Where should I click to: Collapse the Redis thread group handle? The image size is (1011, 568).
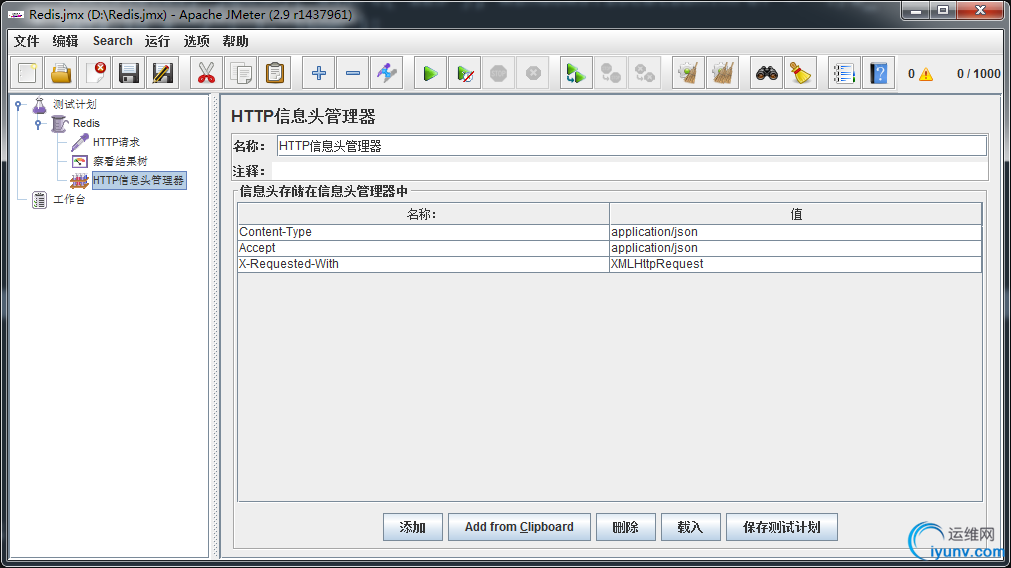point(38,123)
